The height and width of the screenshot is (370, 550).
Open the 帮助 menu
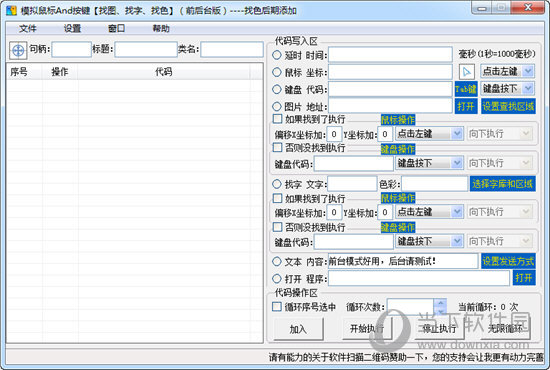pyautogui.click(x=161, y=28)
